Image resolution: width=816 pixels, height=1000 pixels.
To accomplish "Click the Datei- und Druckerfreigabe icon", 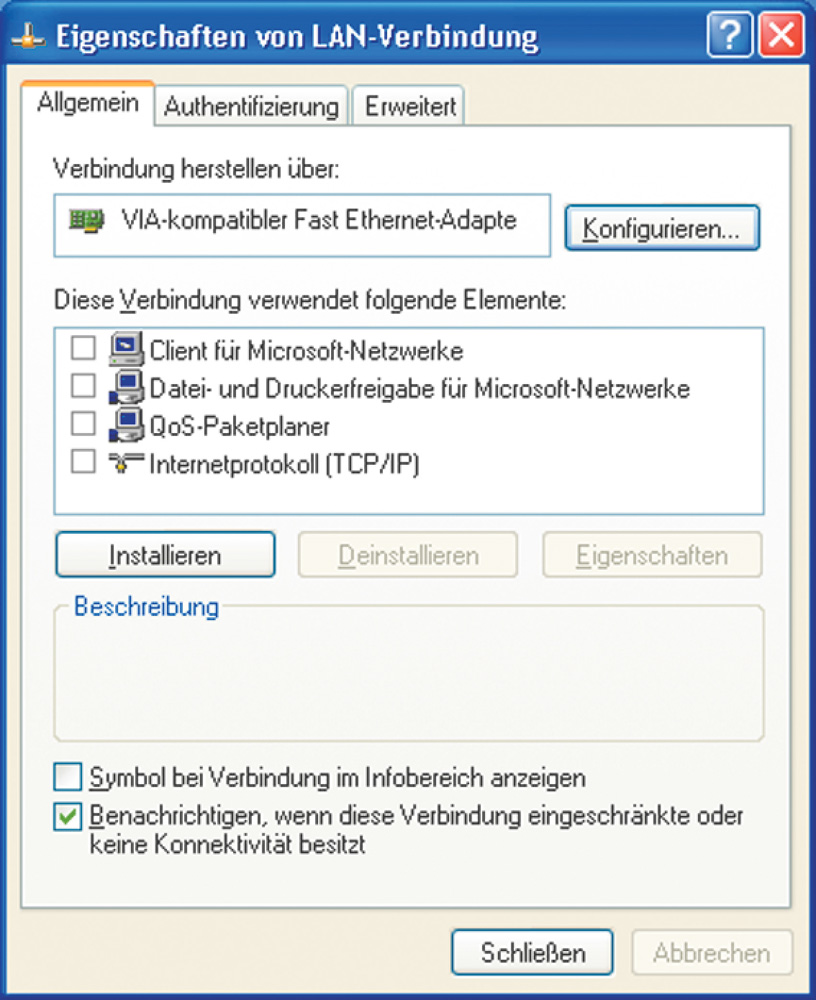I will click(x=126, y=386).
